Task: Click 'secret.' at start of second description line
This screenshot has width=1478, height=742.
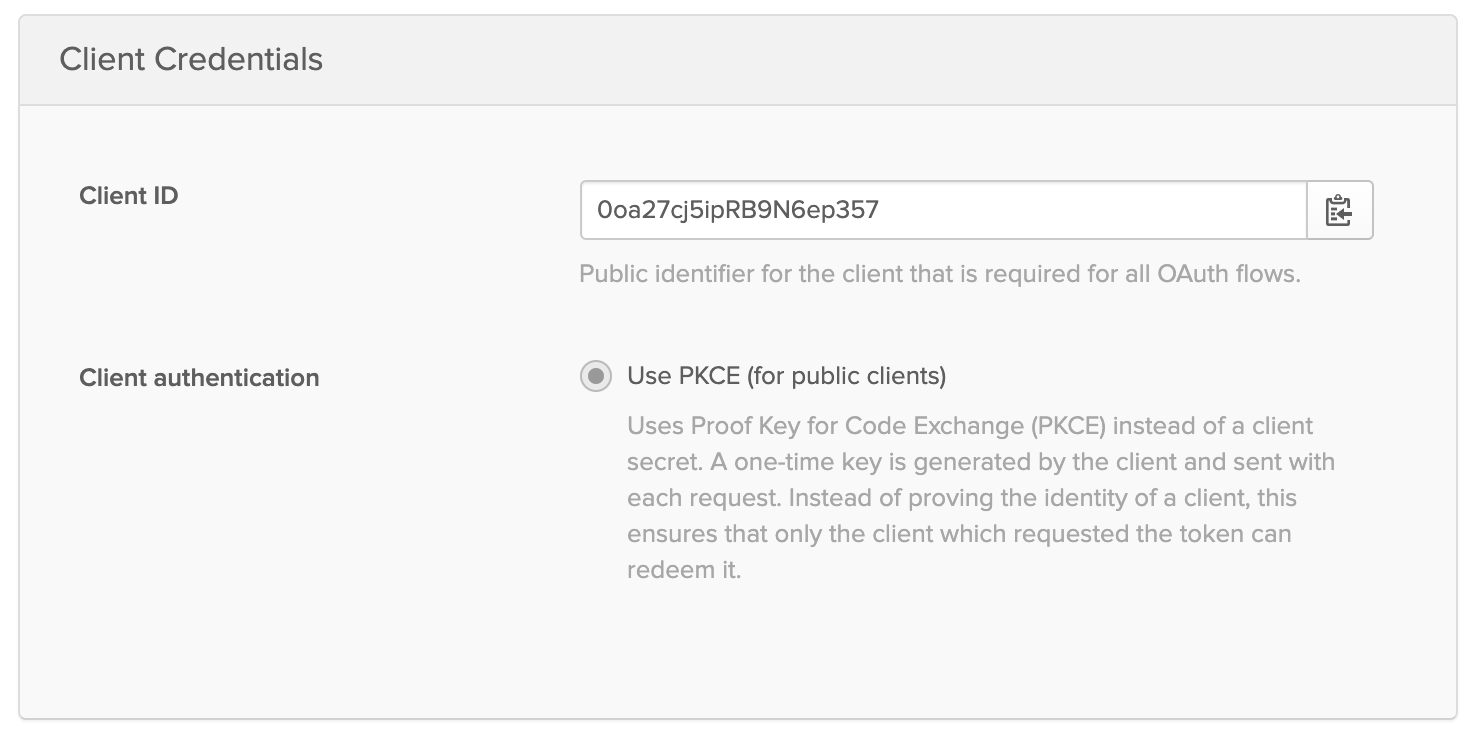Action: coord(658,462)
